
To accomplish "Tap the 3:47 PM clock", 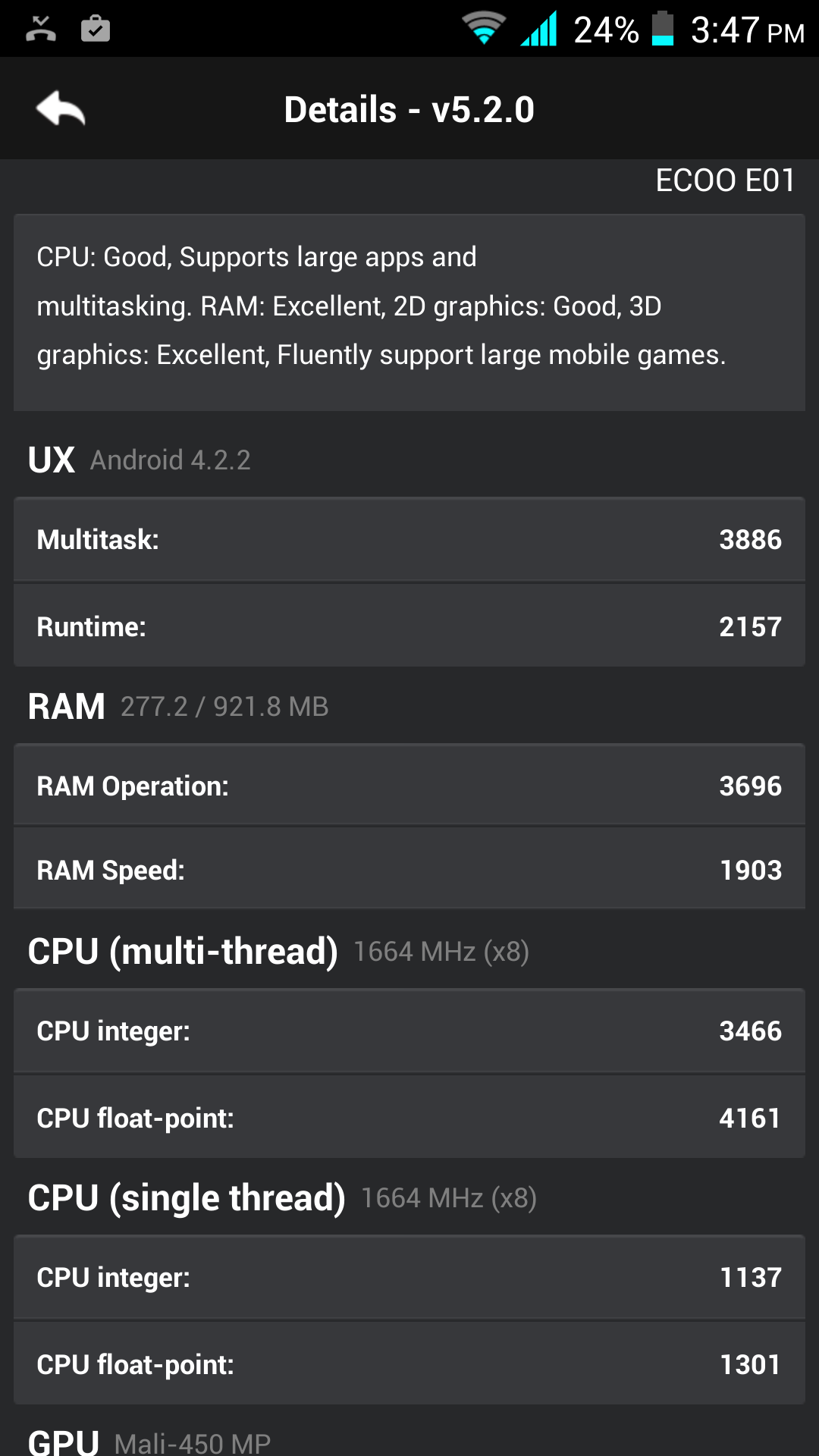I will tap(747, 30).
